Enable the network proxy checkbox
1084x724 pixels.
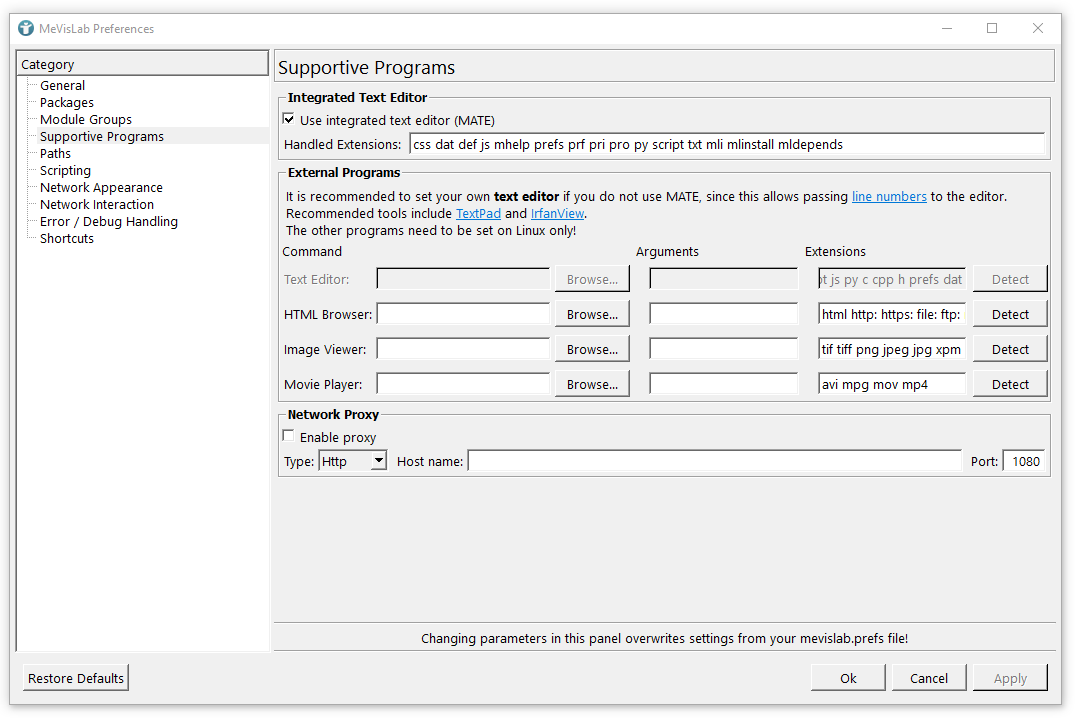289,437
